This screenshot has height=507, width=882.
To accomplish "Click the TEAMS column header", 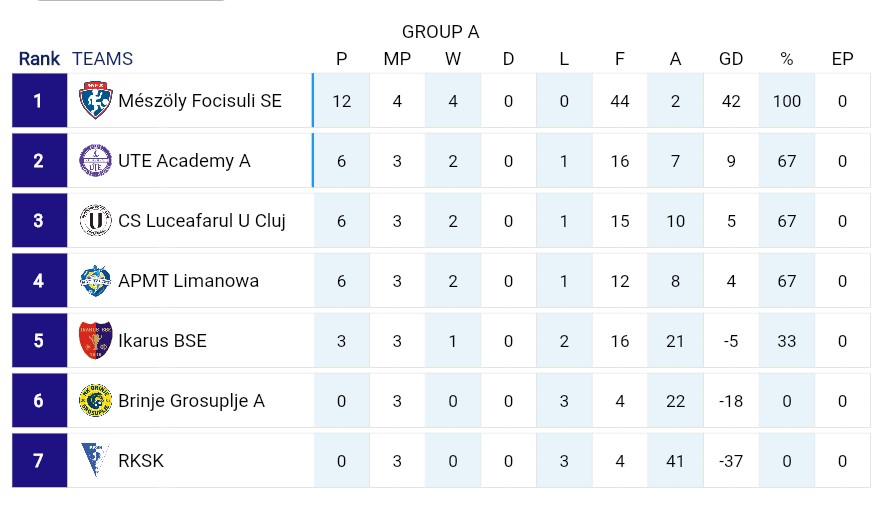I will pos(102,59).
